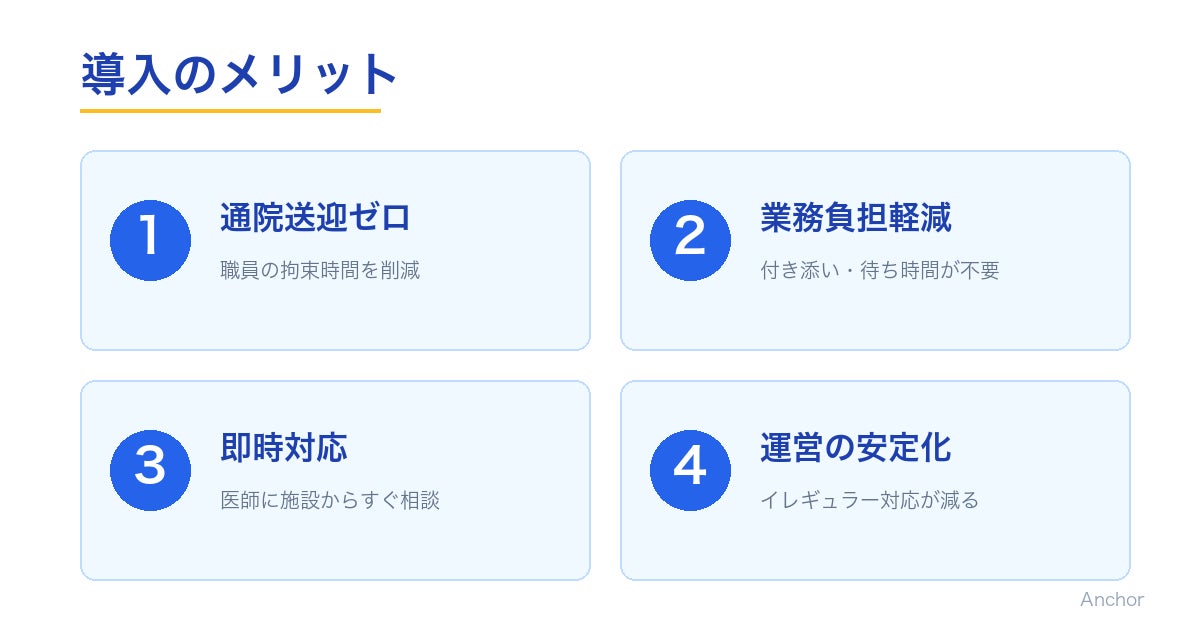Click the Anchor watermark text
This screenshot has width=1200, height=630.
(1111, 600)
